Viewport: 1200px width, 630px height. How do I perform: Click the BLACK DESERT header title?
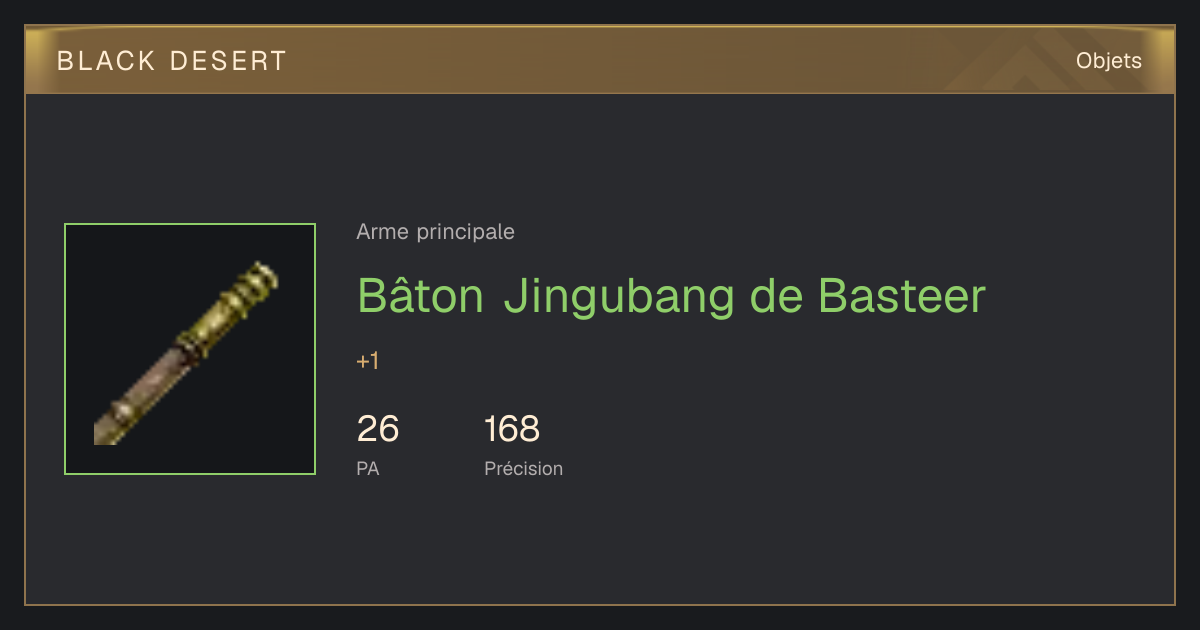tap(172, 61)
